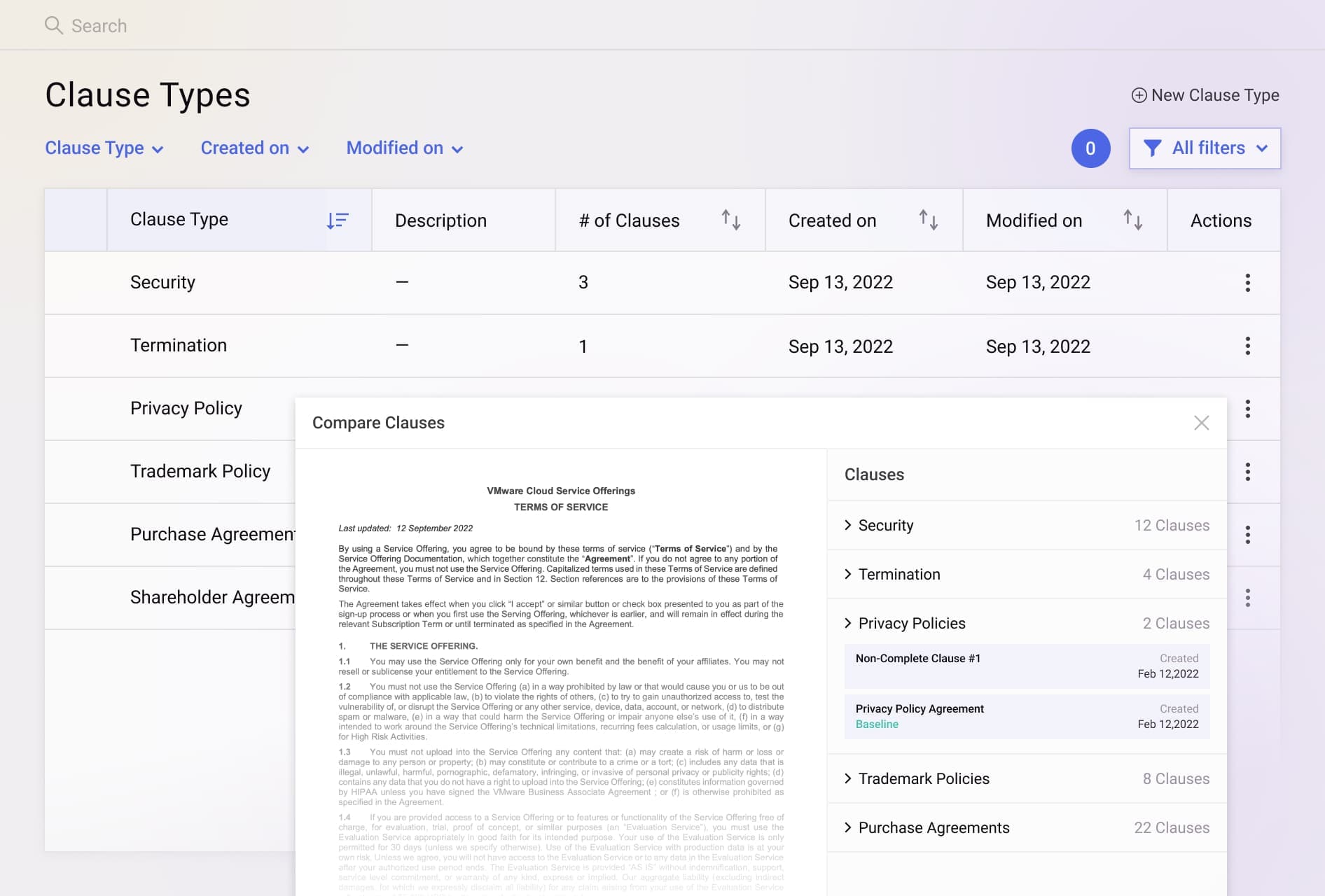Close the Compare Clauses dialog

pyautogui.click(x=1202, y=423)
